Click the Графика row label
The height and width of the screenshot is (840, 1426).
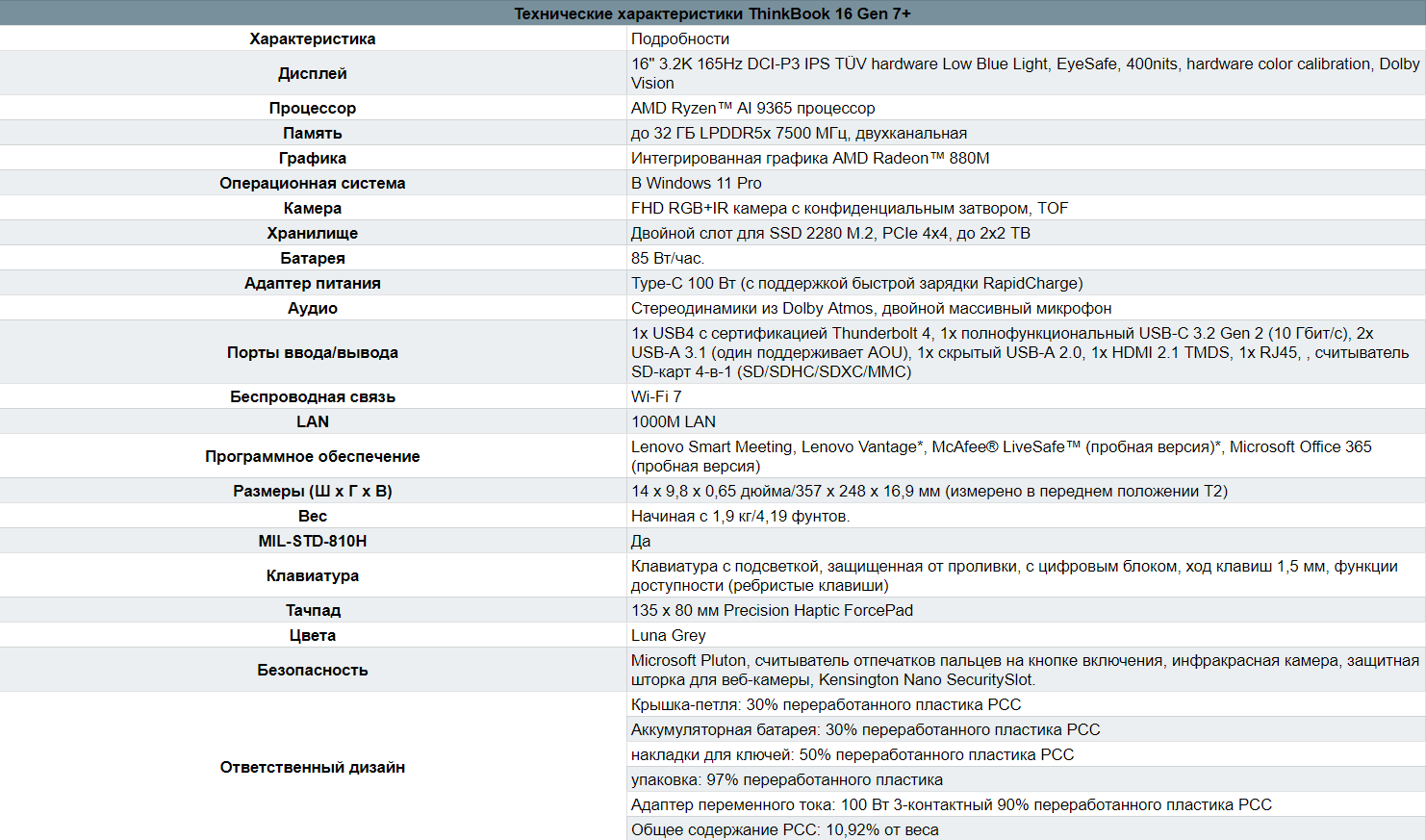[x=311, y=158]
